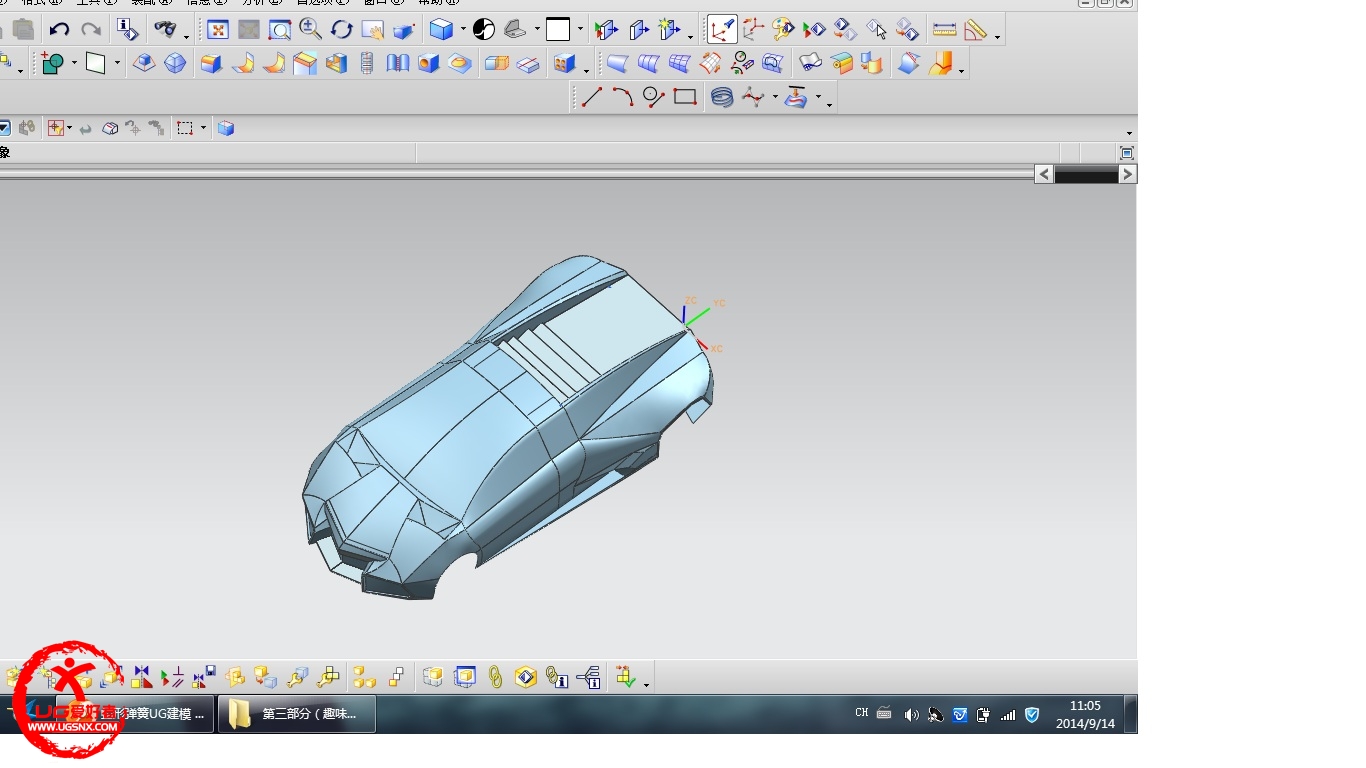Toggle perspective view cube icon

tap(404, 29)
